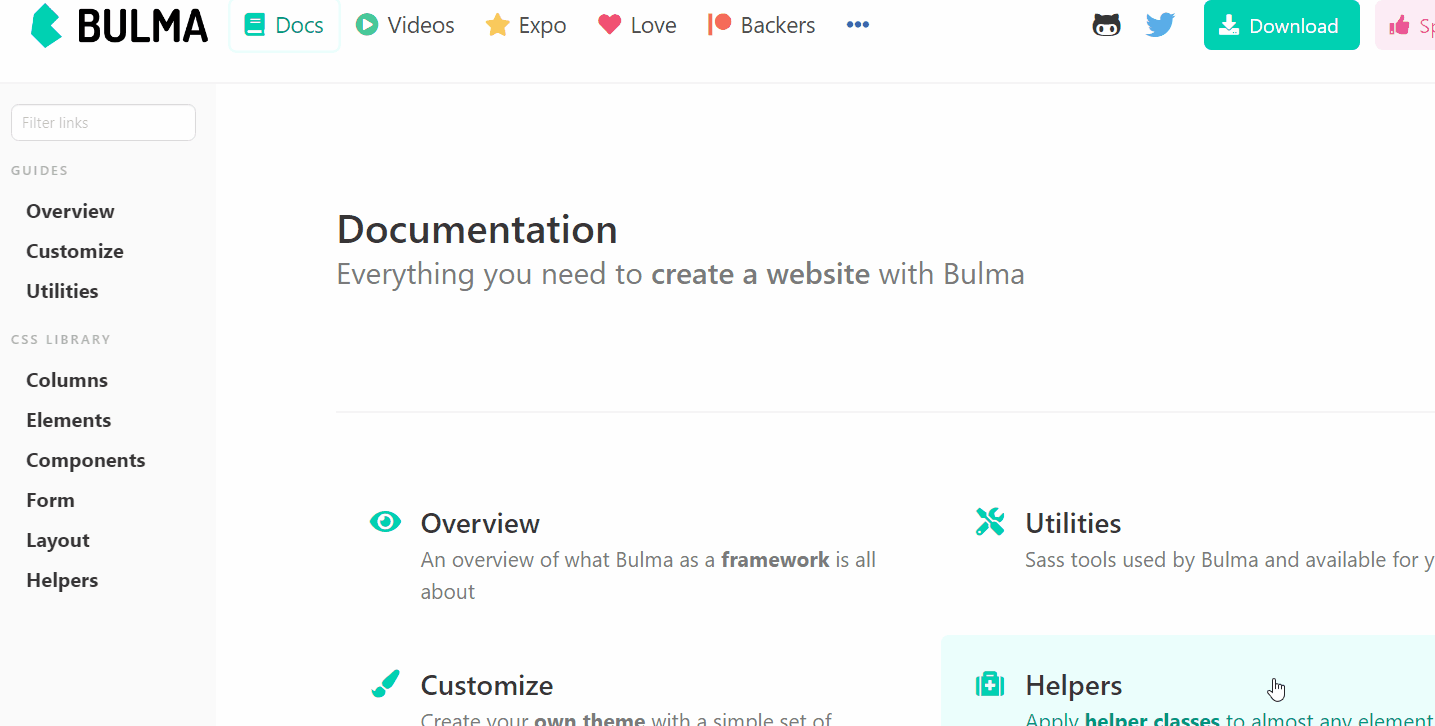Click the paintbrush icon beside Customize card
Image resolution: width=1435 pixels, height=726 pixels.
(385, 684)
